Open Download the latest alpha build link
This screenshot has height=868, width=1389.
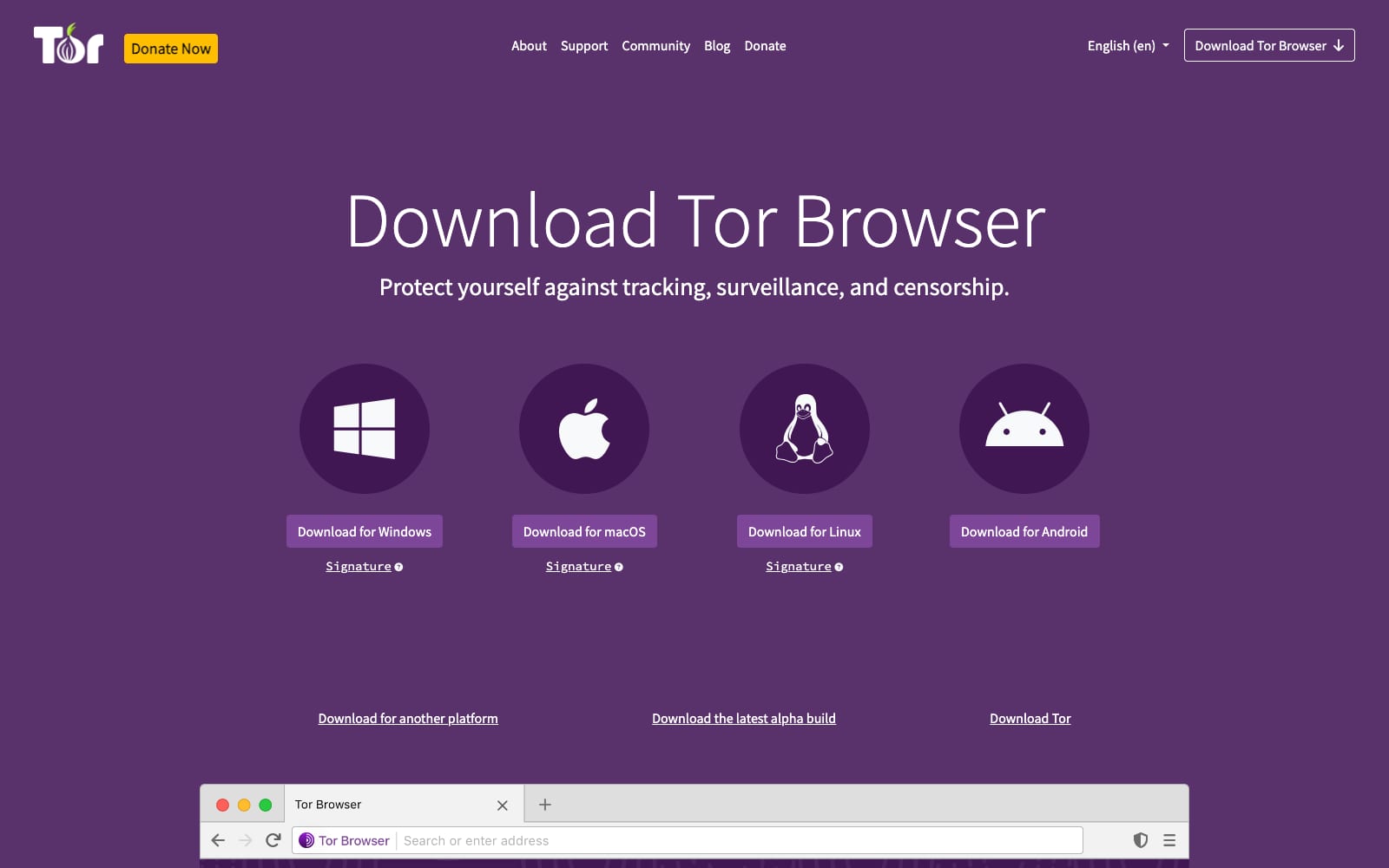coord(744,719)
